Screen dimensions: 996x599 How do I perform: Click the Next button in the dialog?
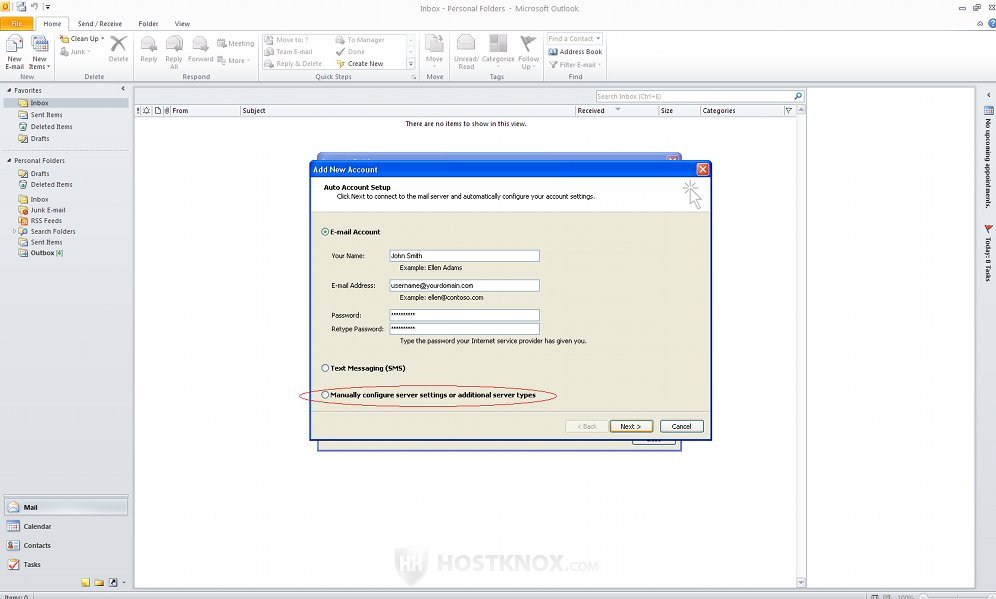[x=631, y=426]
